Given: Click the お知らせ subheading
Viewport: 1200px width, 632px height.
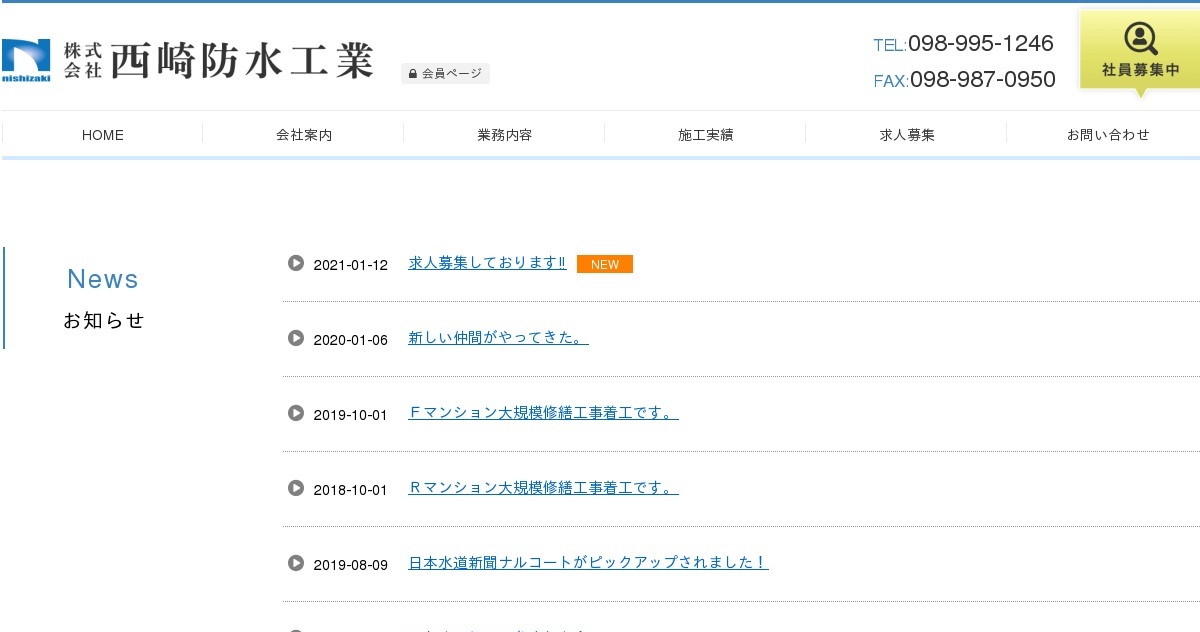Looking at the screenshot, I should click(x=104, y=321).
